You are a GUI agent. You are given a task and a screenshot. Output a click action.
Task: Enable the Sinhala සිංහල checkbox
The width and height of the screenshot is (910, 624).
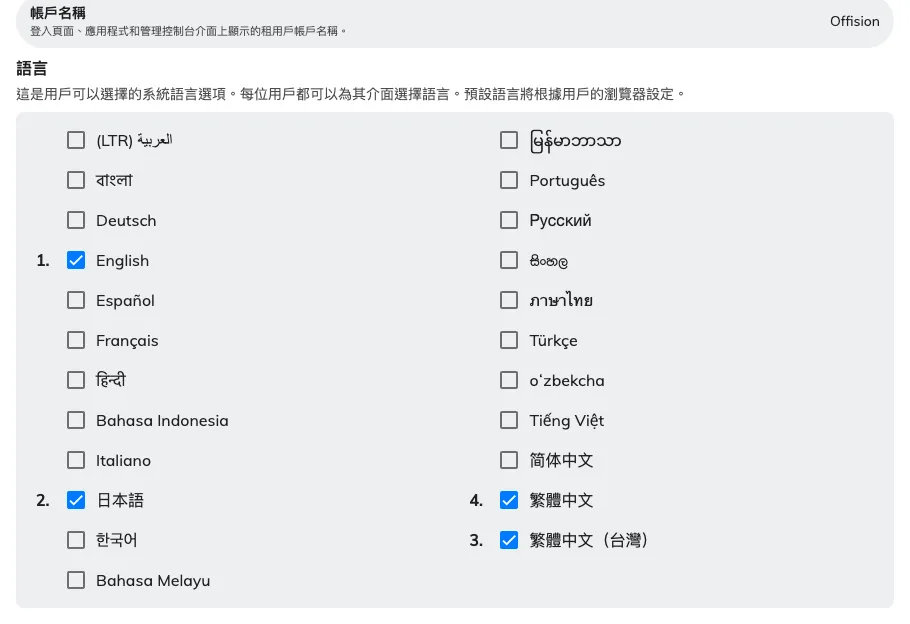tap(509, 260)
